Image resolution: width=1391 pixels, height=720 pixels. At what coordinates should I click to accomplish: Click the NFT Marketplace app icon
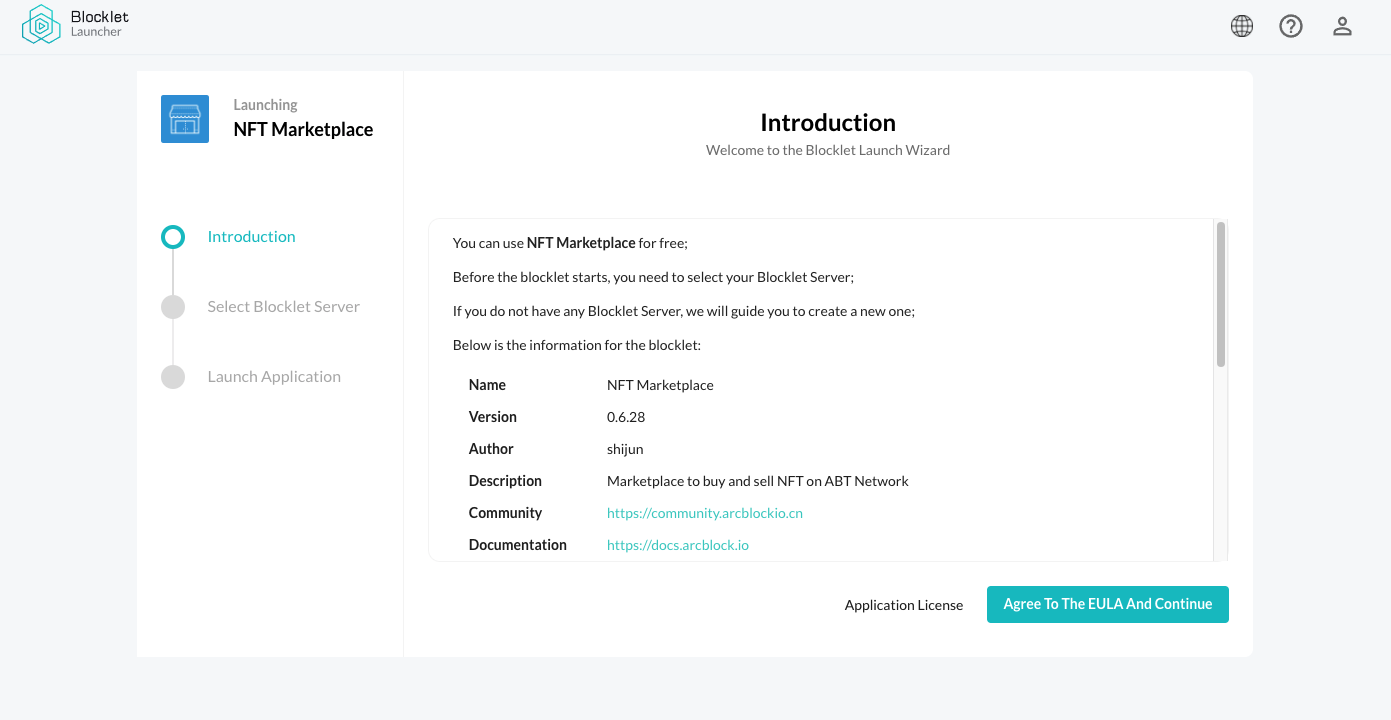tap(185, 118)
